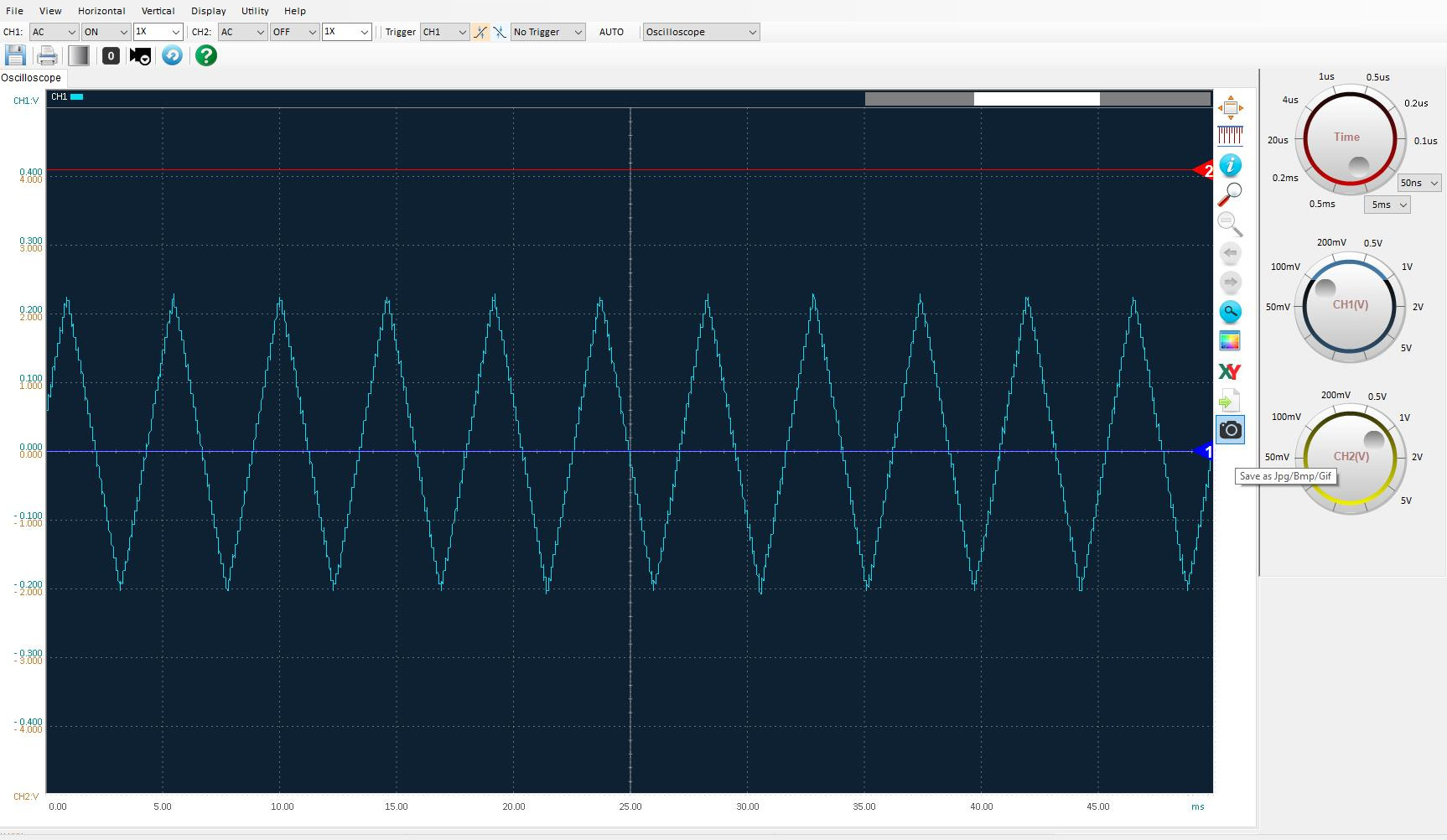The image size is (1447, 840).
Task: Click the gray back arrow icon
Action: pos(1230,252)
